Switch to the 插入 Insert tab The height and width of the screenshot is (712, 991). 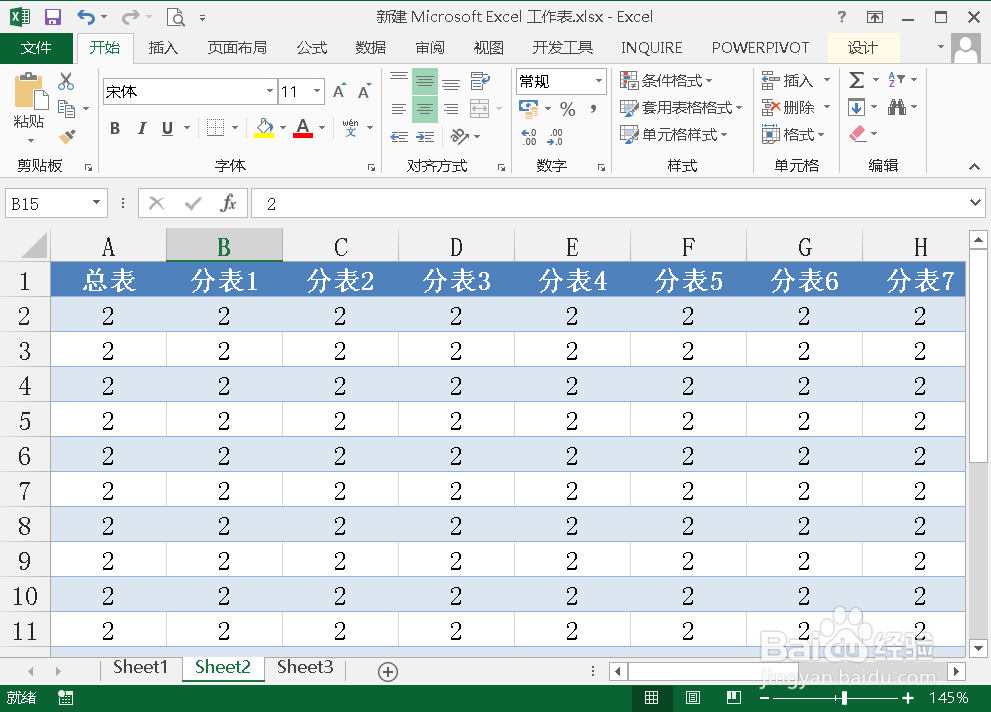point(163,48)
